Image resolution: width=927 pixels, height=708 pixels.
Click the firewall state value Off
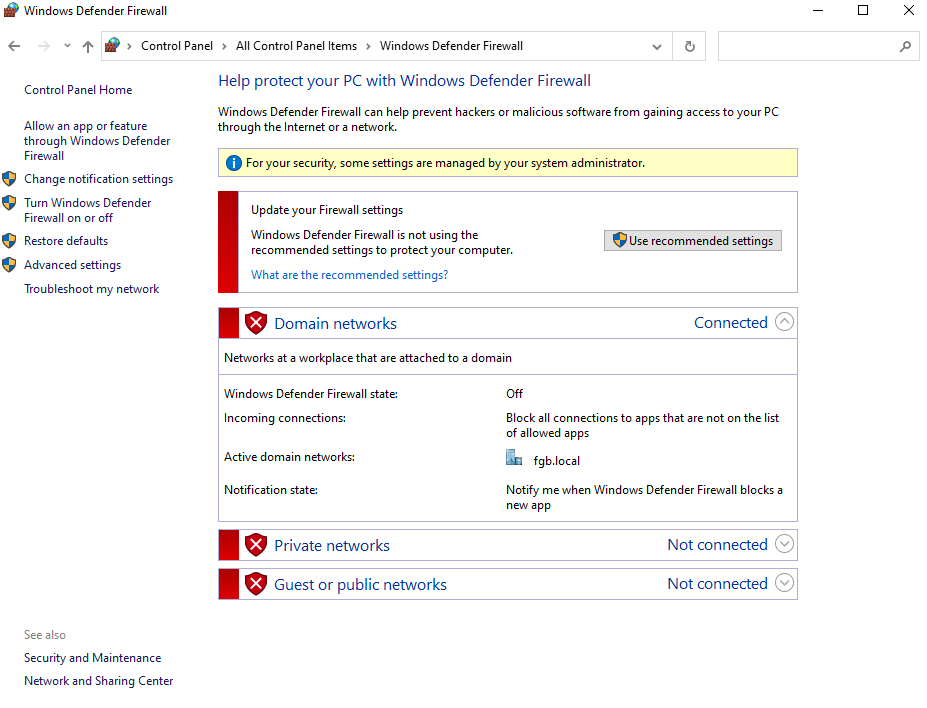pos(514,394)
